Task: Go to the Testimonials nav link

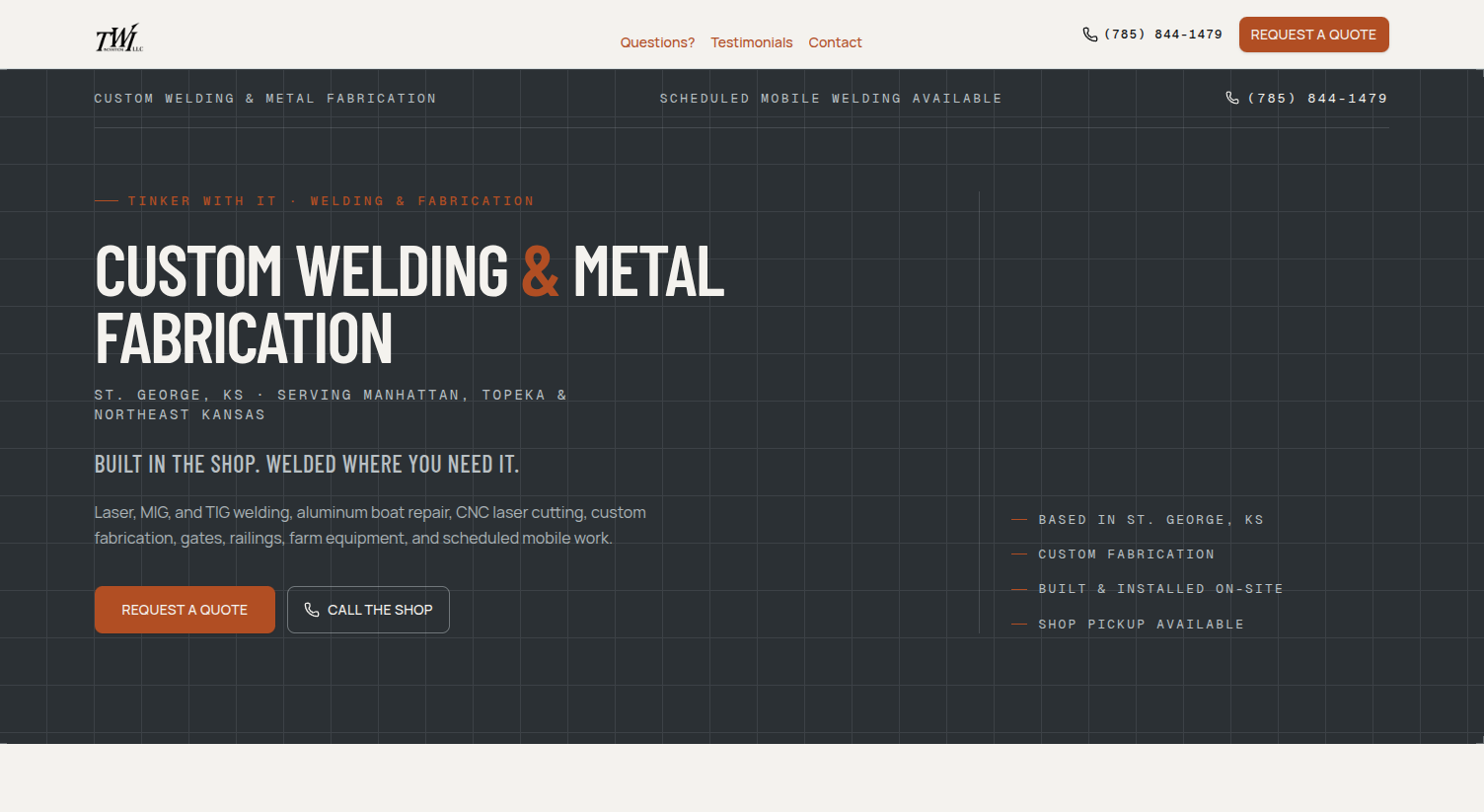Action: (x=752, y=42)
